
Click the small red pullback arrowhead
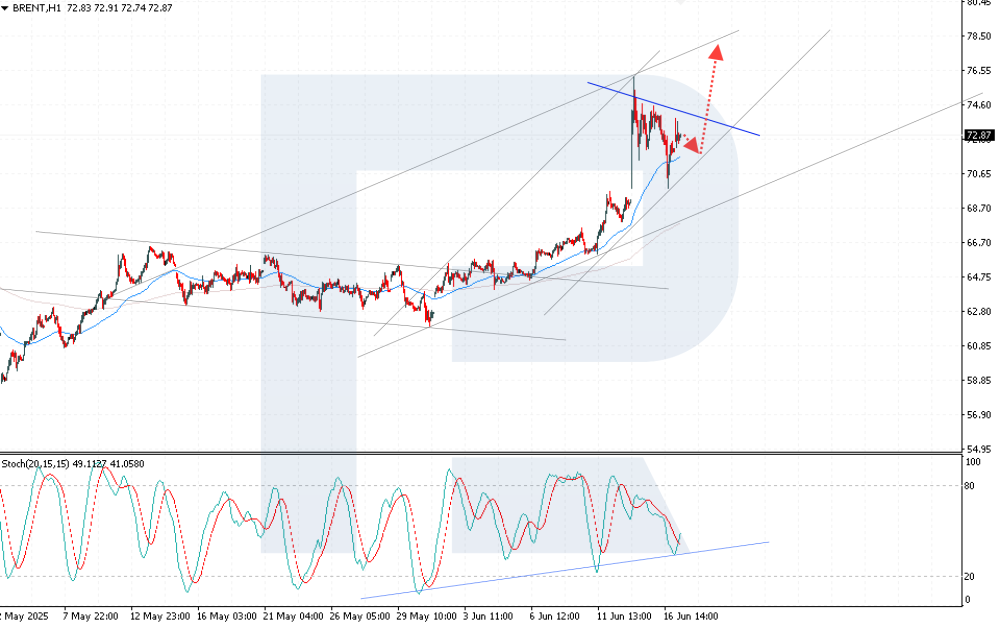click(692, 146)
